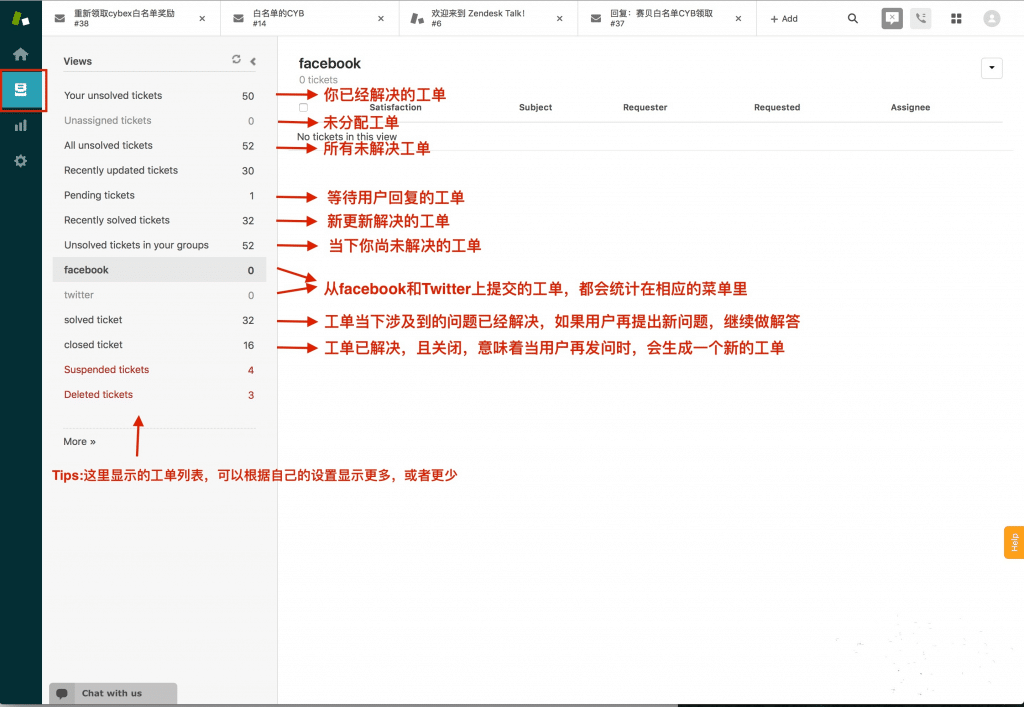Tick the select-all tickets checkbox
Screen dimensions: 1024x707
tap(304, 107)
